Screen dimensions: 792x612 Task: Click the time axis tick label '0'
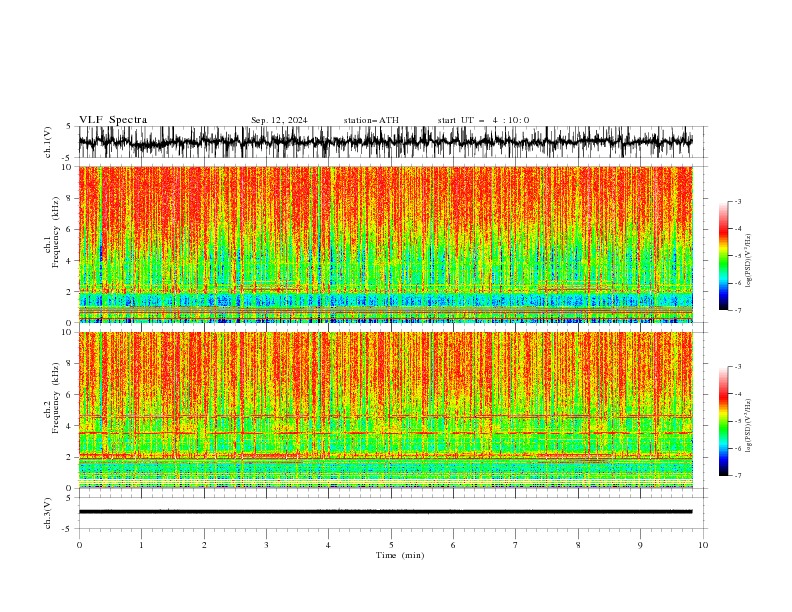(x=79, y=545)
